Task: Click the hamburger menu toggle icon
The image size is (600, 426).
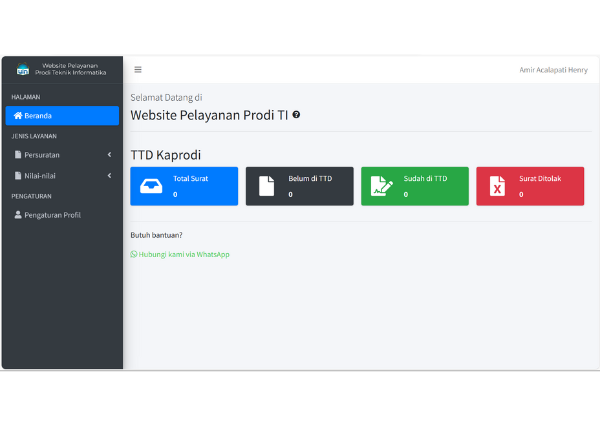Action: click(138, 70)
